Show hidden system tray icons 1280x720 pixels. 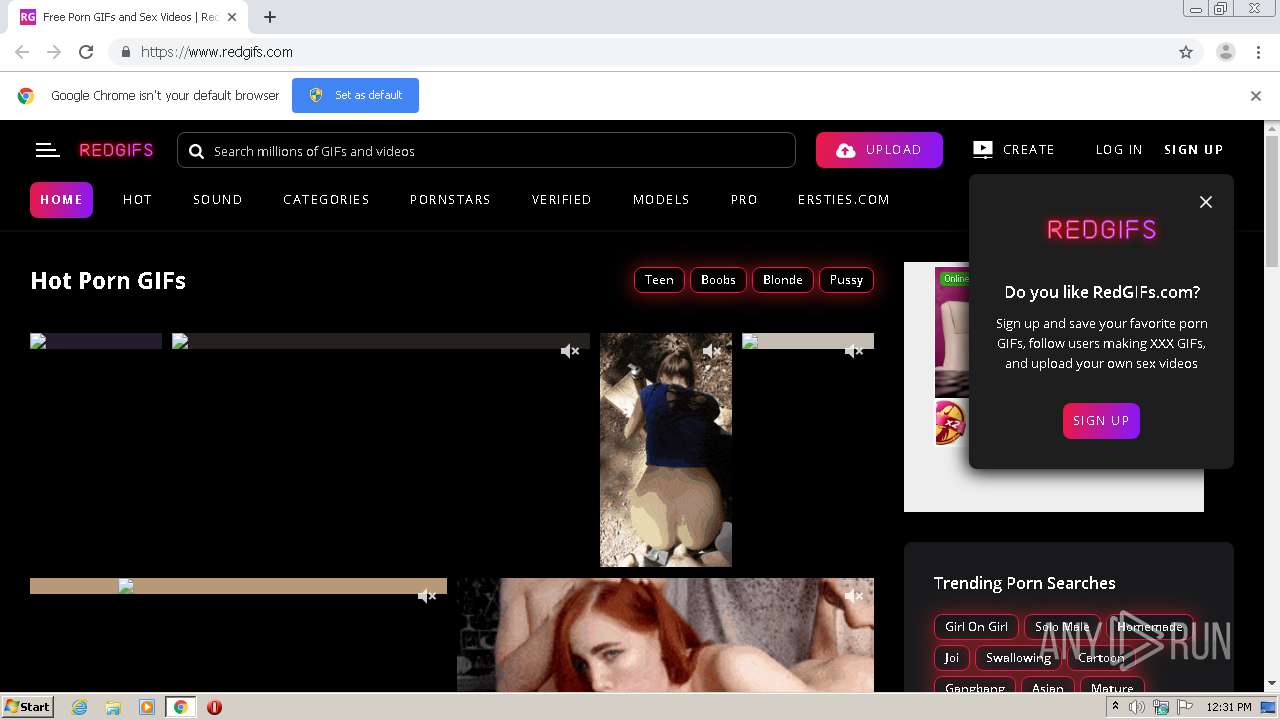coord(1116,707)
